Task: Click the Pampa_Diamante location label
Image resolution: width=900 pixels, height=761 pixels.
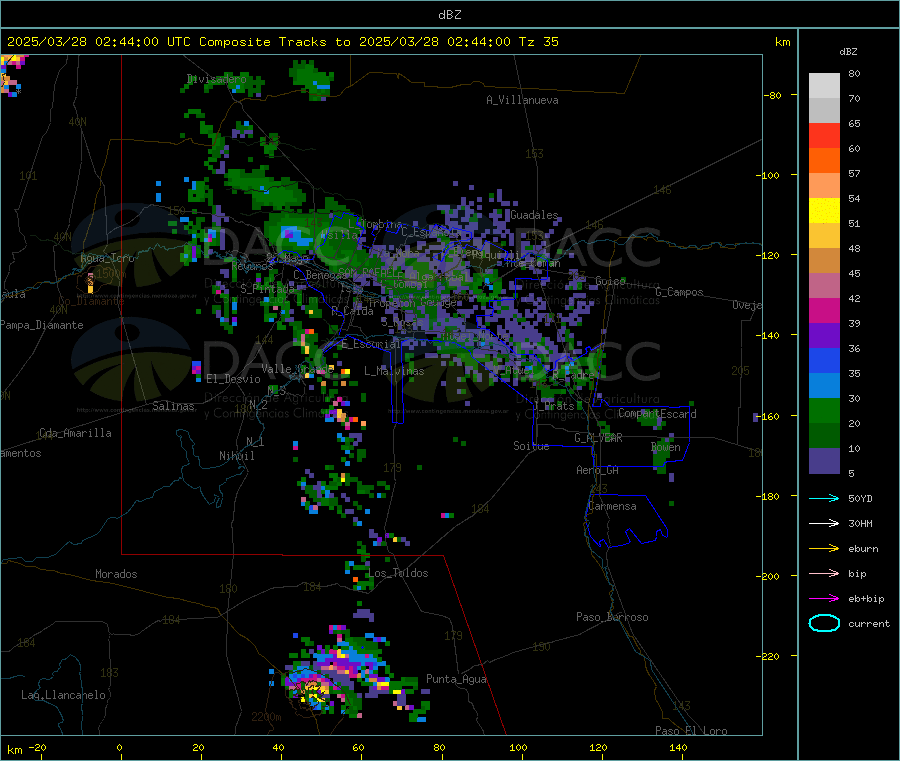Action: point(42,325)
